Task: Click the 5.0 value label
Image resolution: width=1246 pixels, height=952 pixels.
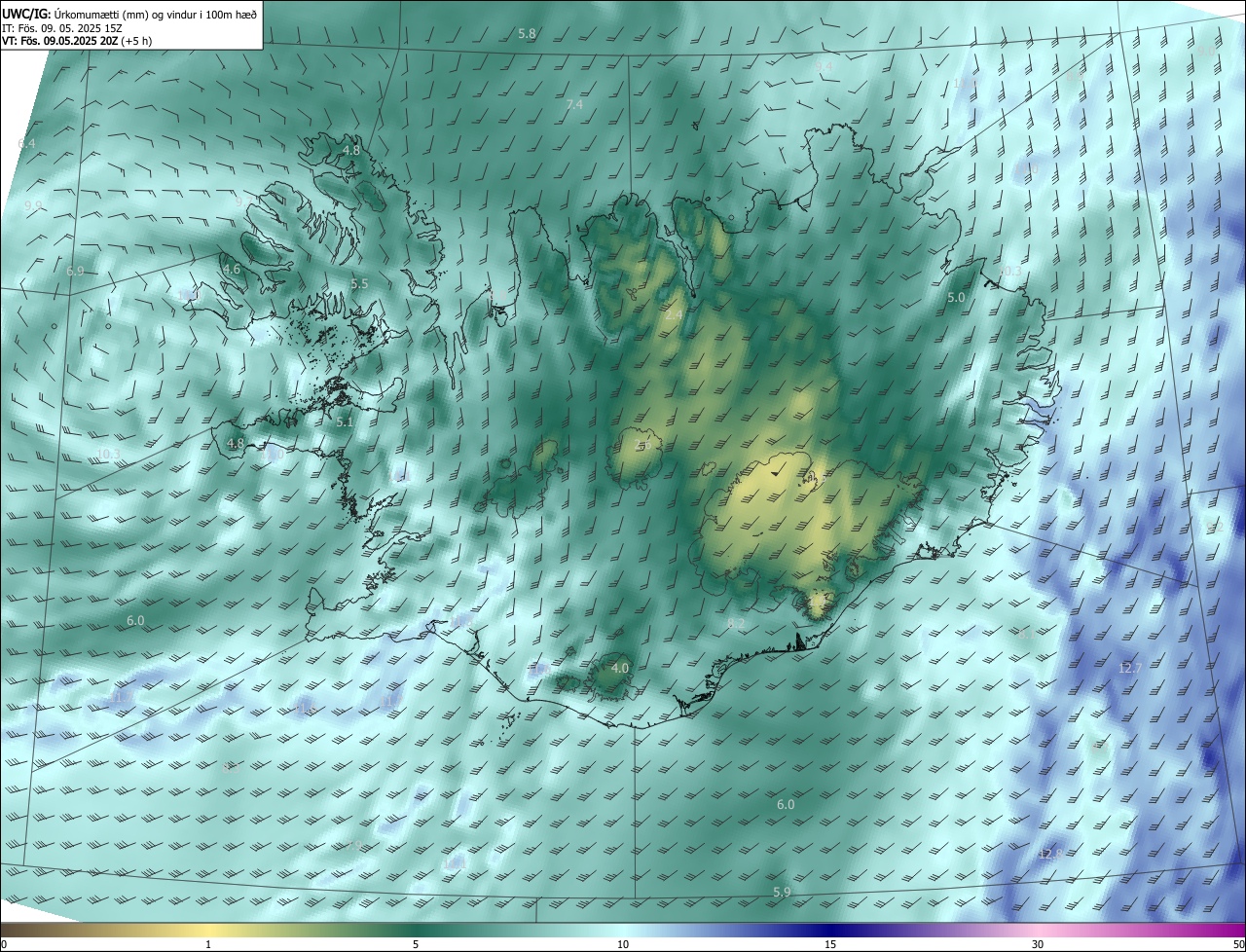Action: [x=956, y=298]
